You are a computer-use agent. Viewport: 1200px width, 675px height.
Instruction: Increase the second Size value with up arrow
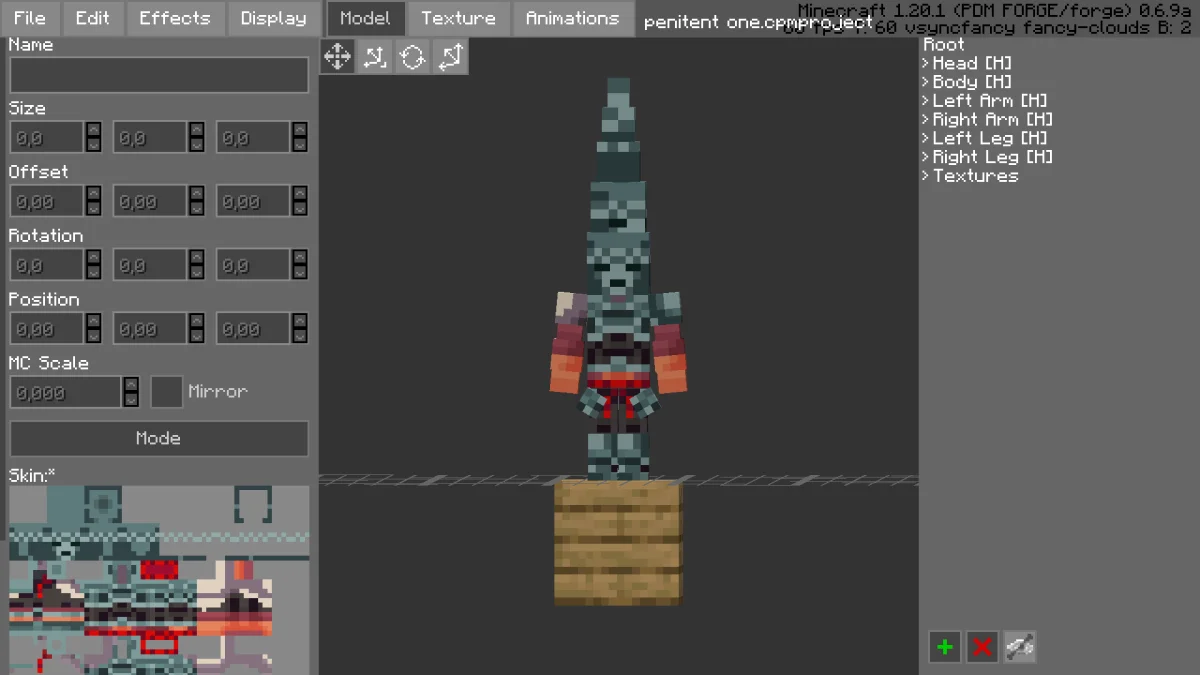[x=197, y=130]
